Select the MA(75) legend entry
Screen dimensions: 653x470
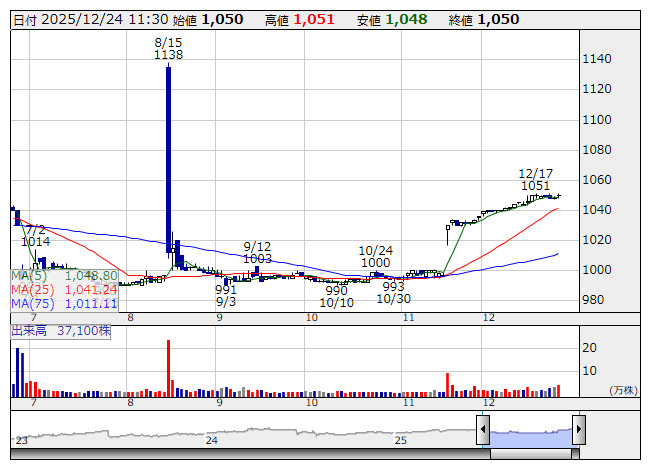(x=65, y=303)
